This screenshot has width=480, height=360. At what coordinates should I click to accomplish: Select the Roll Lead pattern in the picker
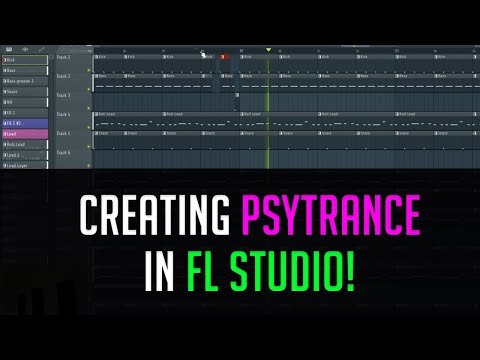(25, 145)
